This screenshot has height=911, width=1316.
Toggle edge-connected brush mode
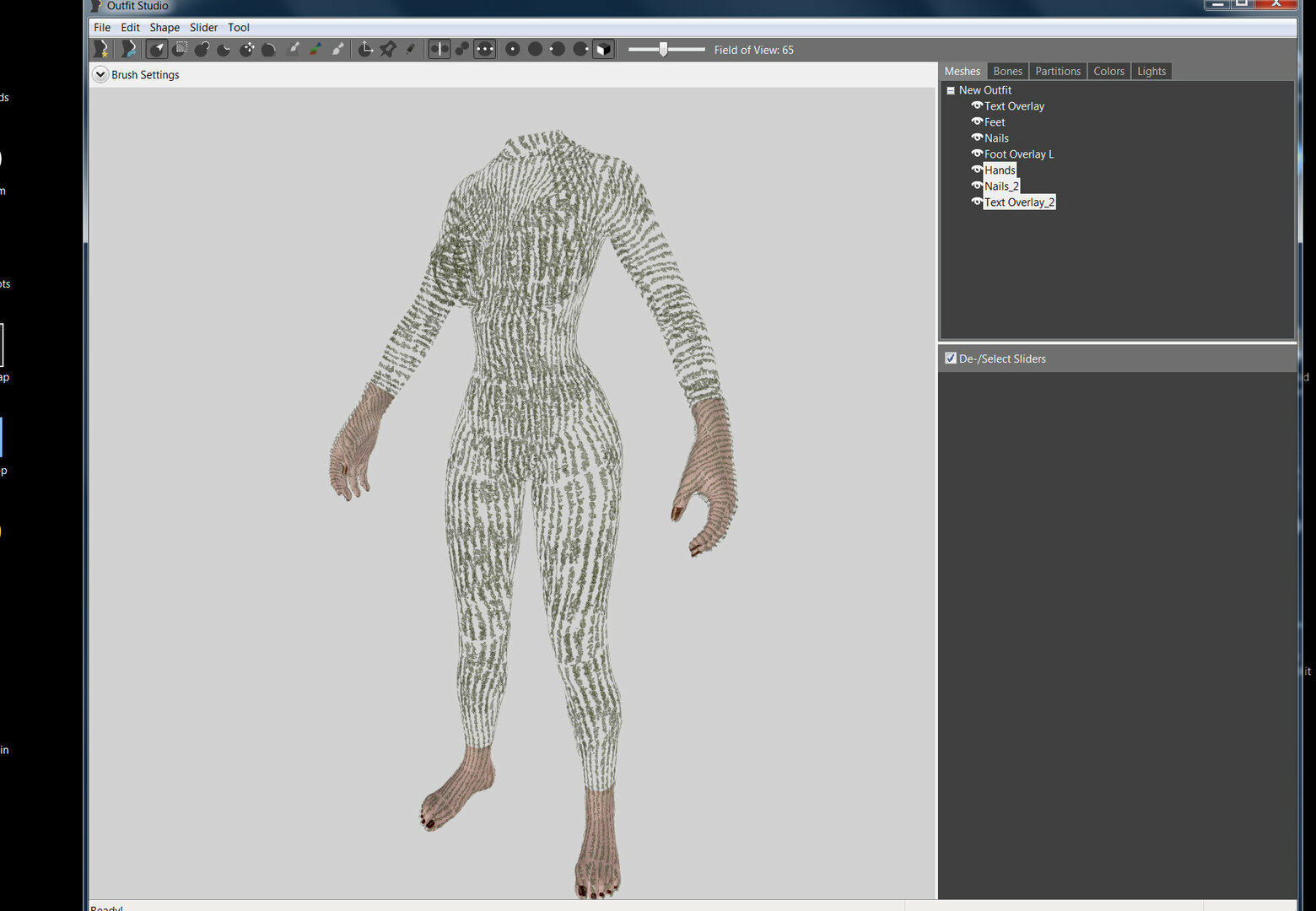(461, 49)
